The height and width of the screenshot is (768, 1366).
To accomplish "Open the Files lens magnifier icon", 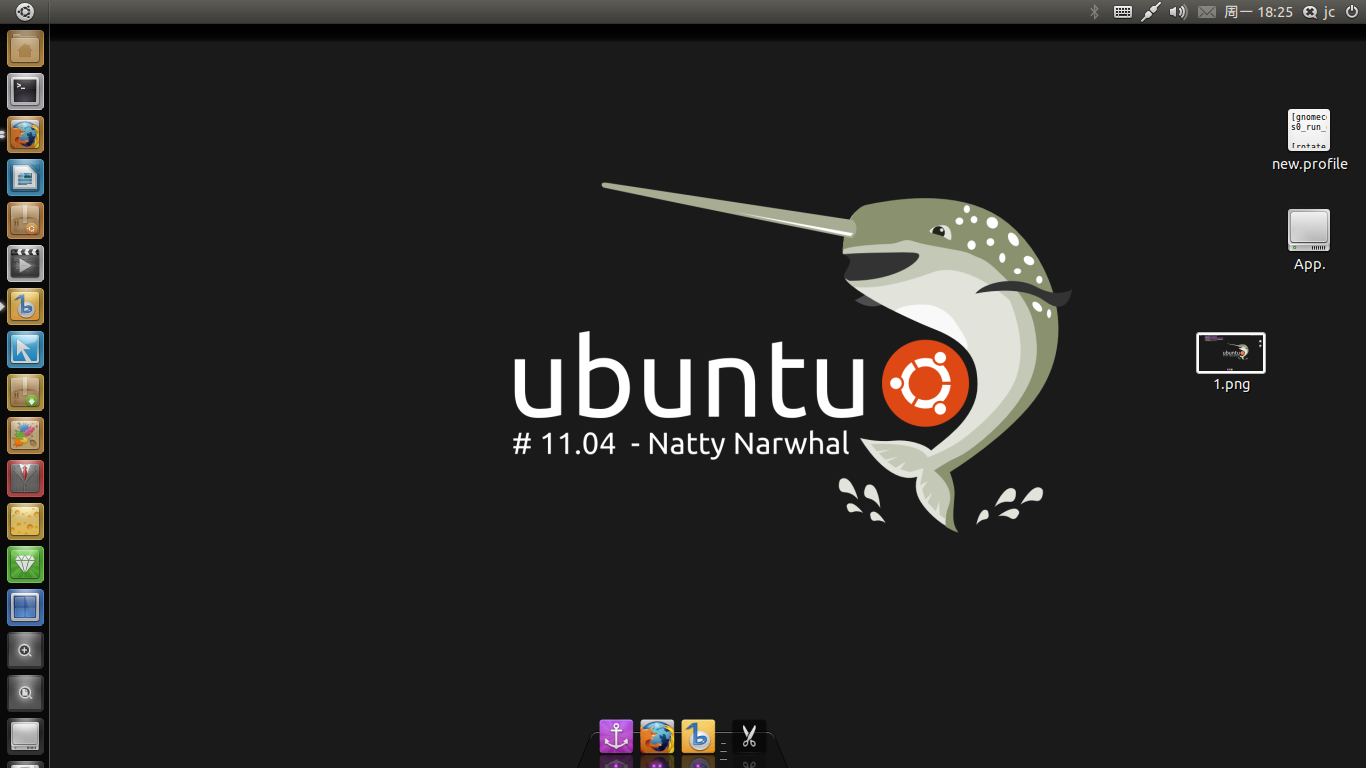I will click(25, 693).
